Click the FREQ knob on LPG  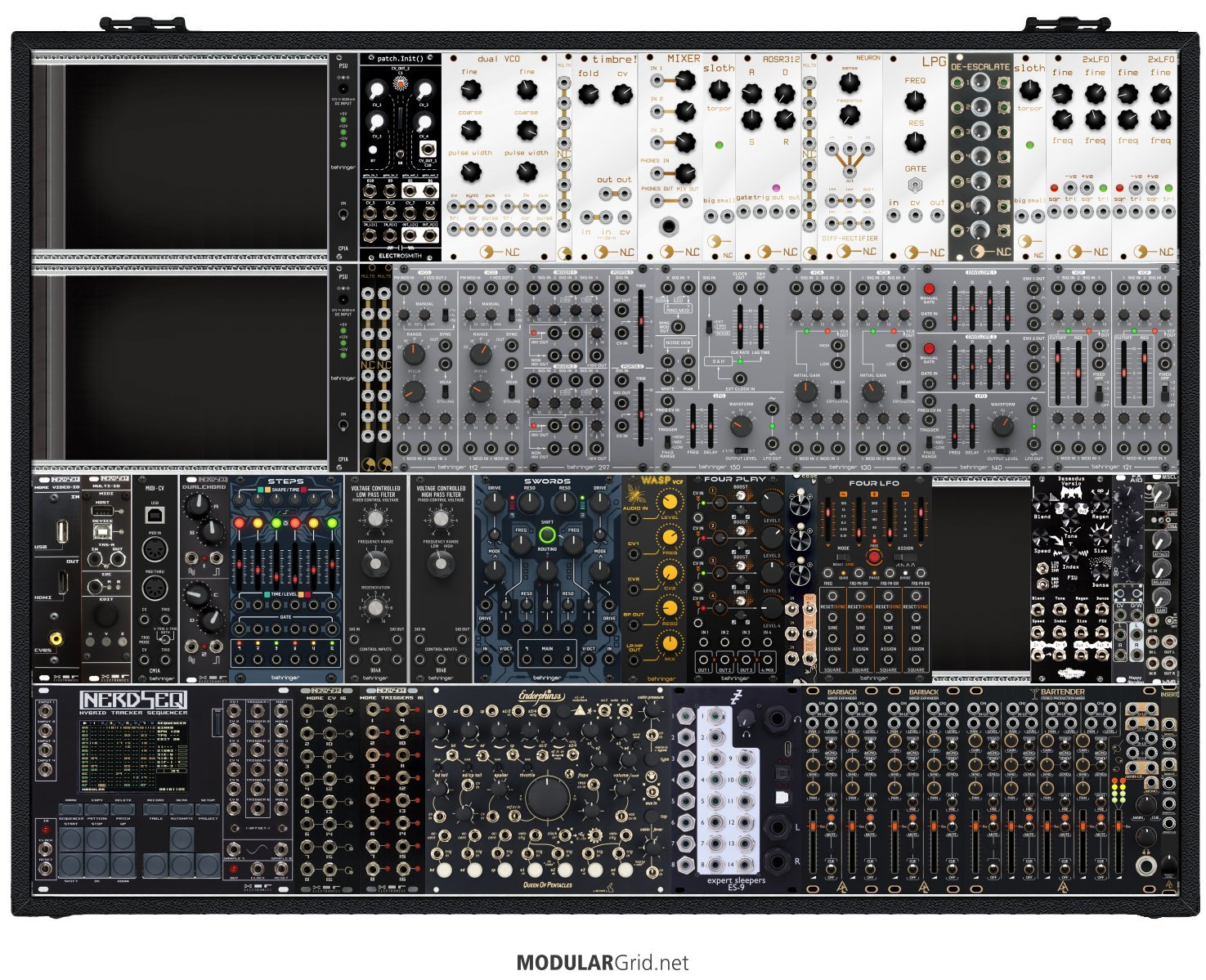[x=915, y=101]
